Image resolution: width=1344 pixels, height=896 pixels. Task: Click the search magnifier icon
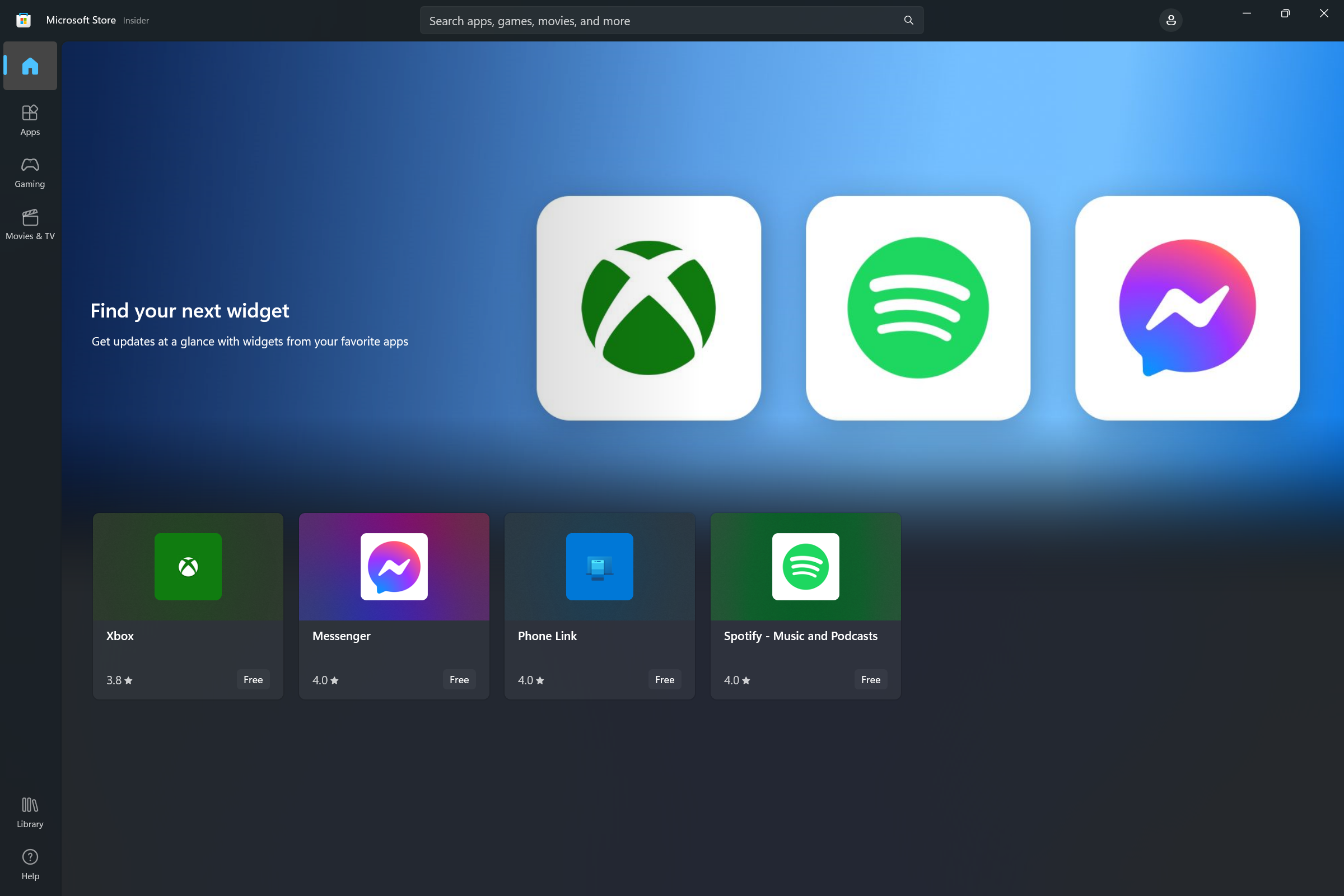pyautogui.click(x=908, y=20)
